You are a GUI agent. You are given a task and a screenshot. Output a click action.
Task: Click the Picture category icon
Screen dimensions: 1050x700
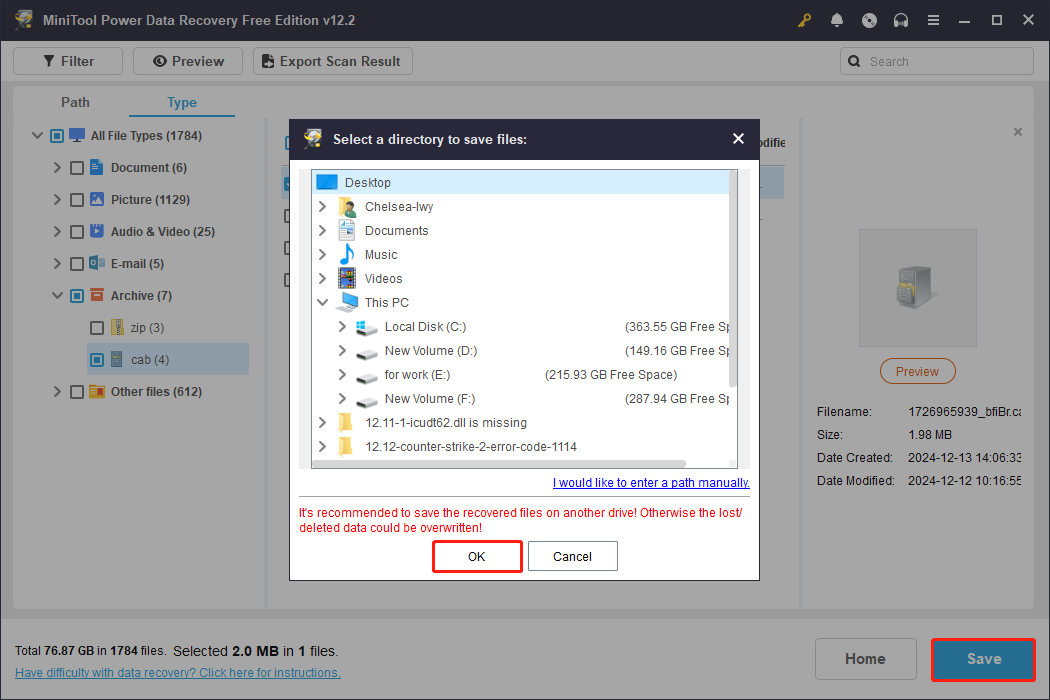96,199
